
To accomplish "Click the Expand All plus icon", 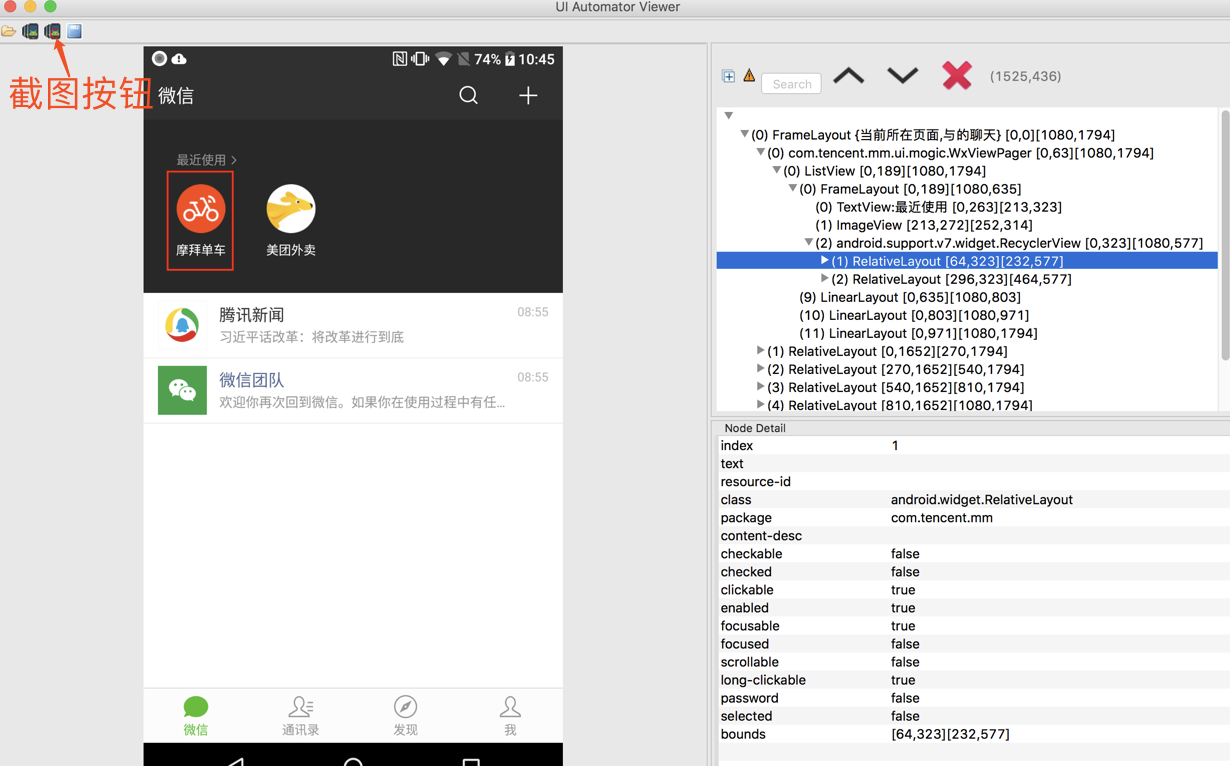I will coord(729,76).
